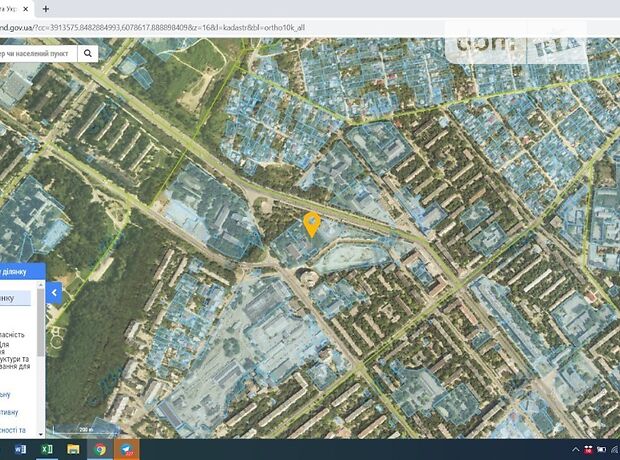Click the battery tray icon

(x=601, y=450)
